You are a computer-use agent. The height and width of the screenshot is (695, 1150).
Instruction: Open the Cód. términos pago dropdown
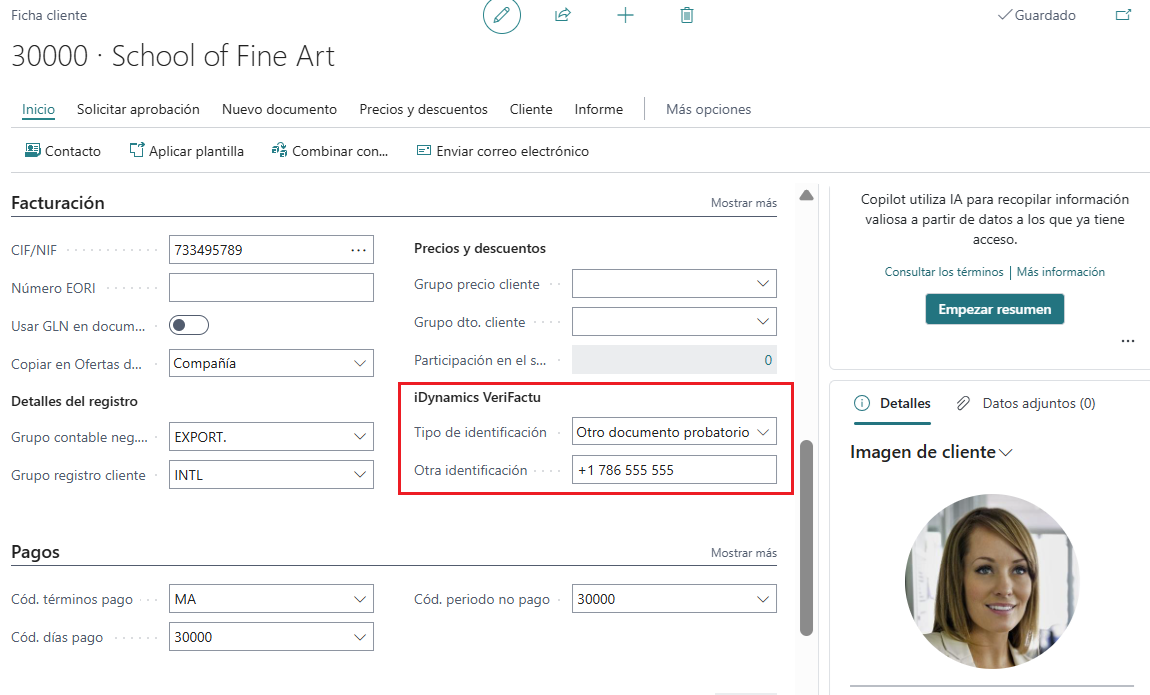[360, 599]
